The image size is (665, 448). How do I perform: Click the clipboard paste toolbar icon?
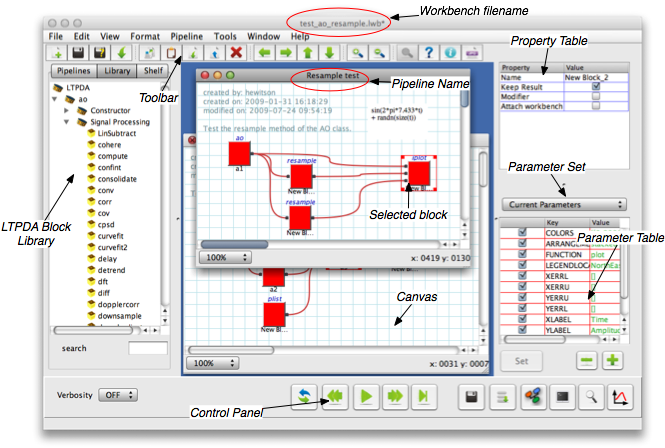coord(171,53)
